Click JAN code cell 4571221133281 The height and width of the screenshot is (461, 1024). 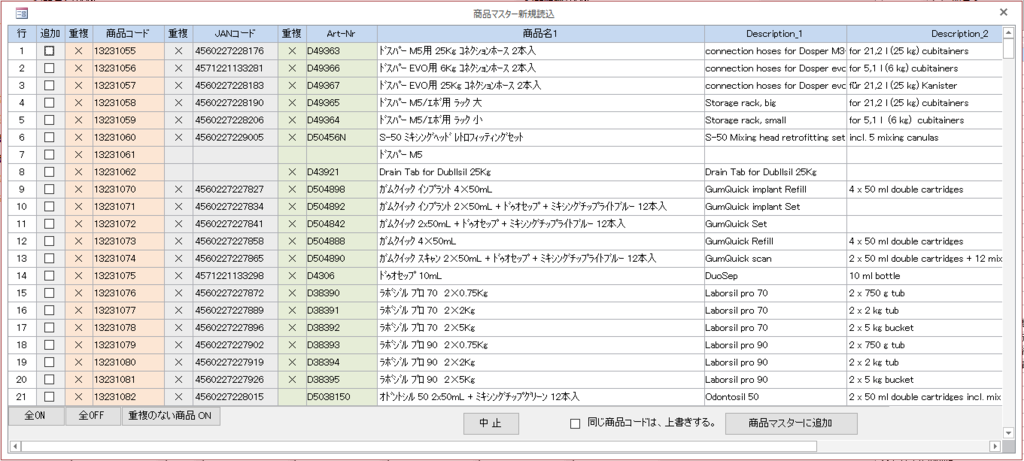tap(235, 68)
